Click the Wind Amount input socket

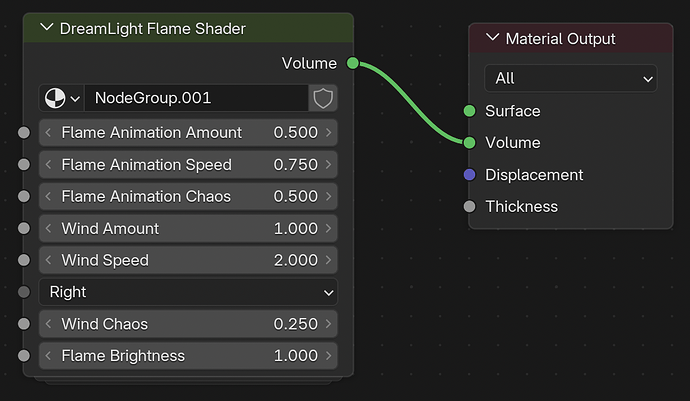[x=24, y=228]
